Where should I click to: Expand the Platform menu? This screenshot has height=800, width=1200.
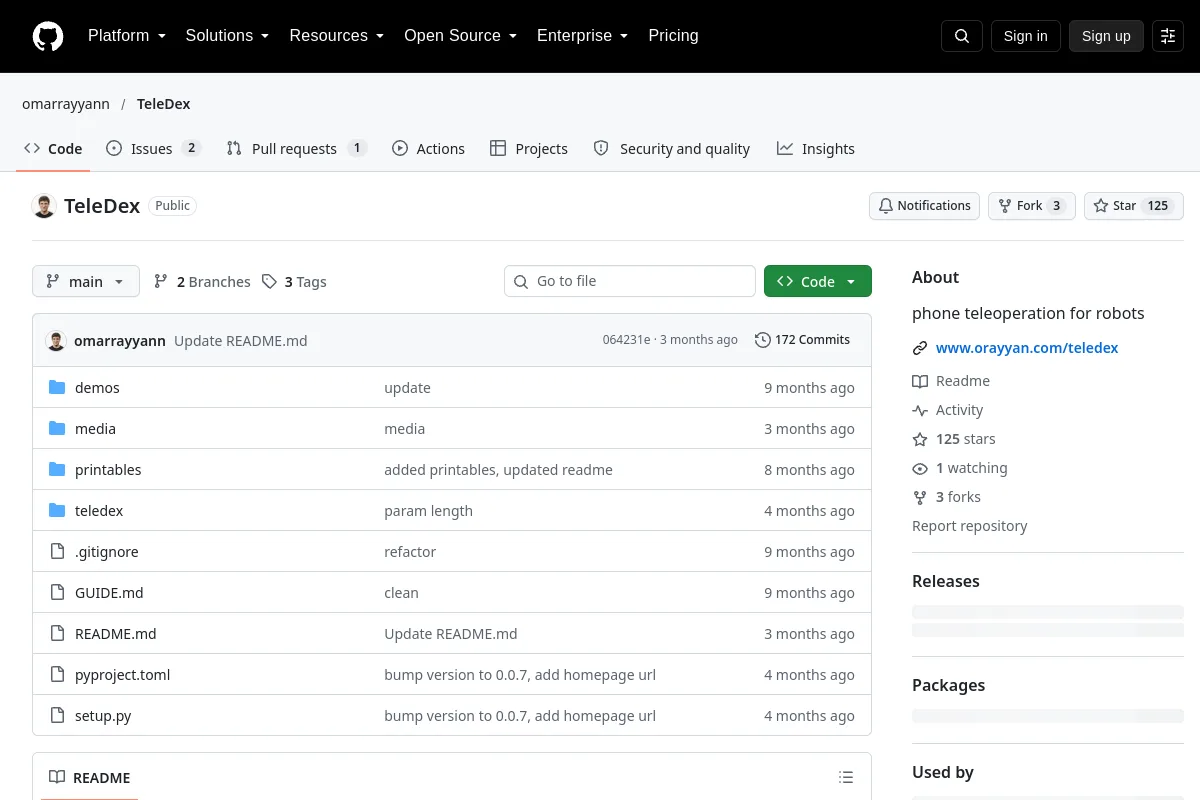click(127, 36)
